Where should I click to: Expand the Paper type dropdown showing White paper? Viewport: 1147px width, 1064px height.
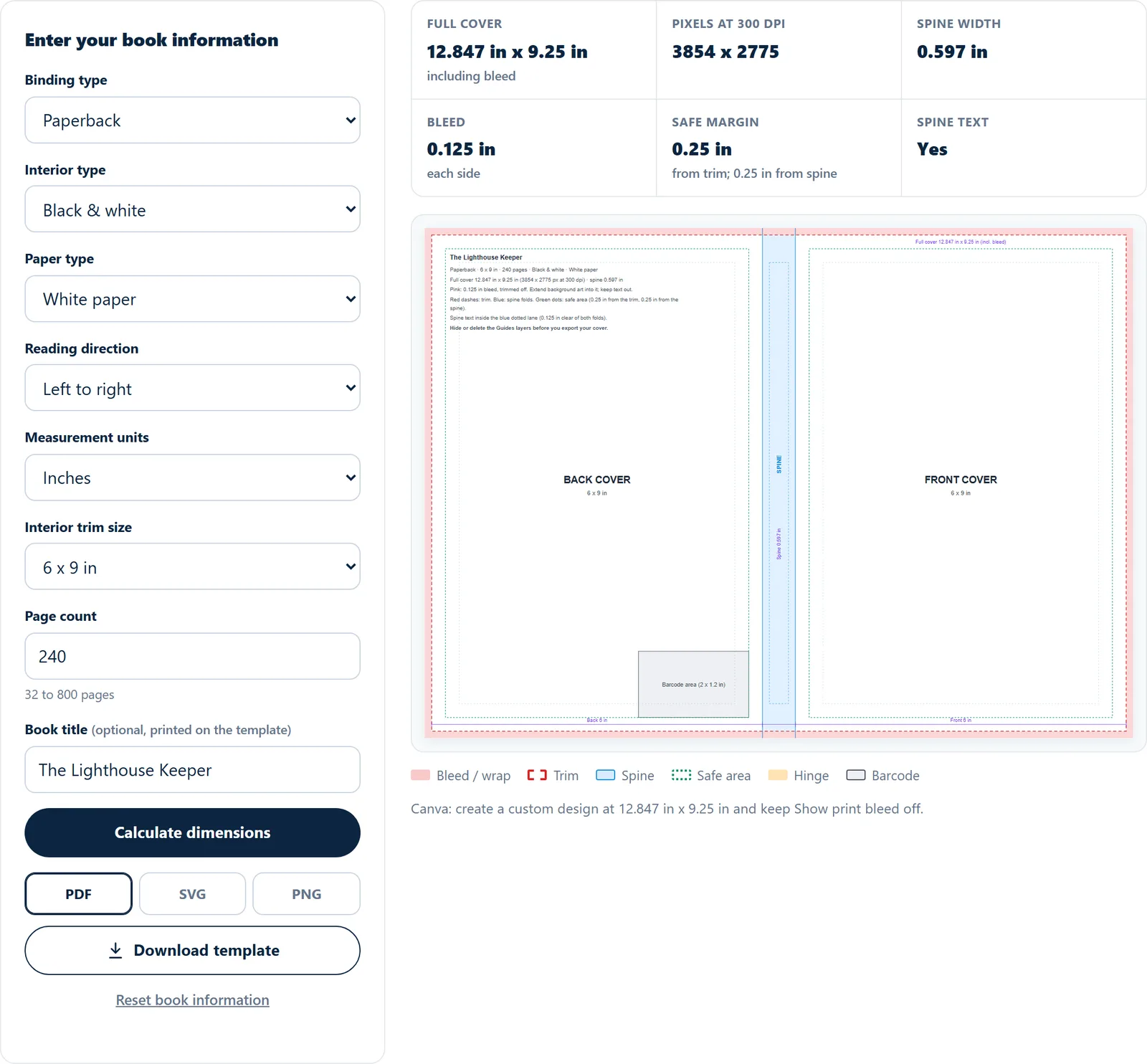pyautogui.click(x=192, y=299)
